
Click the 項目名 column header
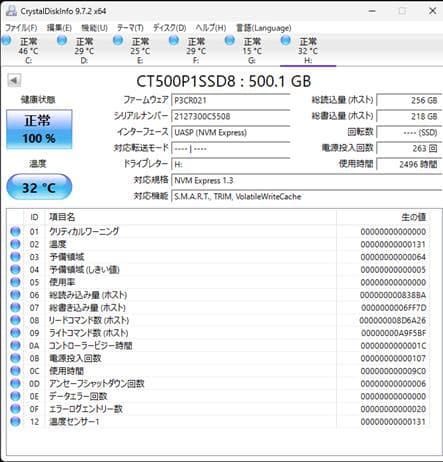pos(62,217)
